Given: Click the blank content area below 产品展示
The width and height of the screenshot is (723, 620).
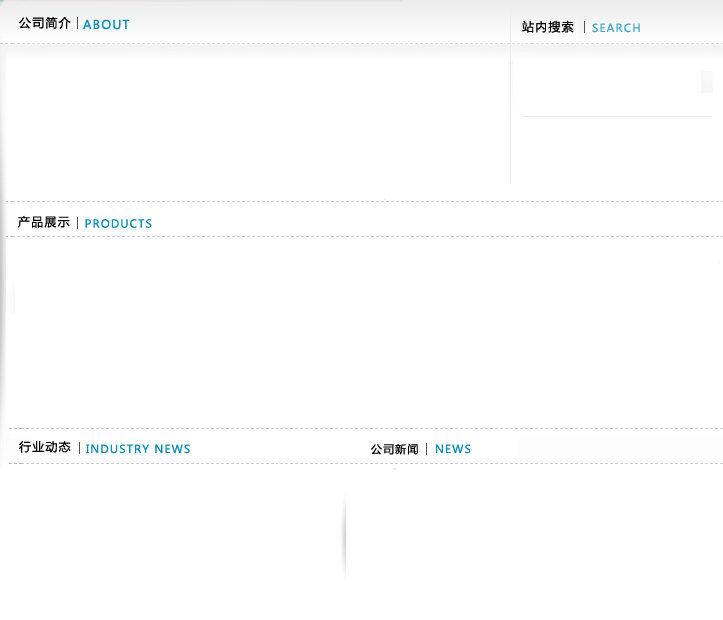Looking at the screenshot, I should pyautogui.click(x=360, y=330).
